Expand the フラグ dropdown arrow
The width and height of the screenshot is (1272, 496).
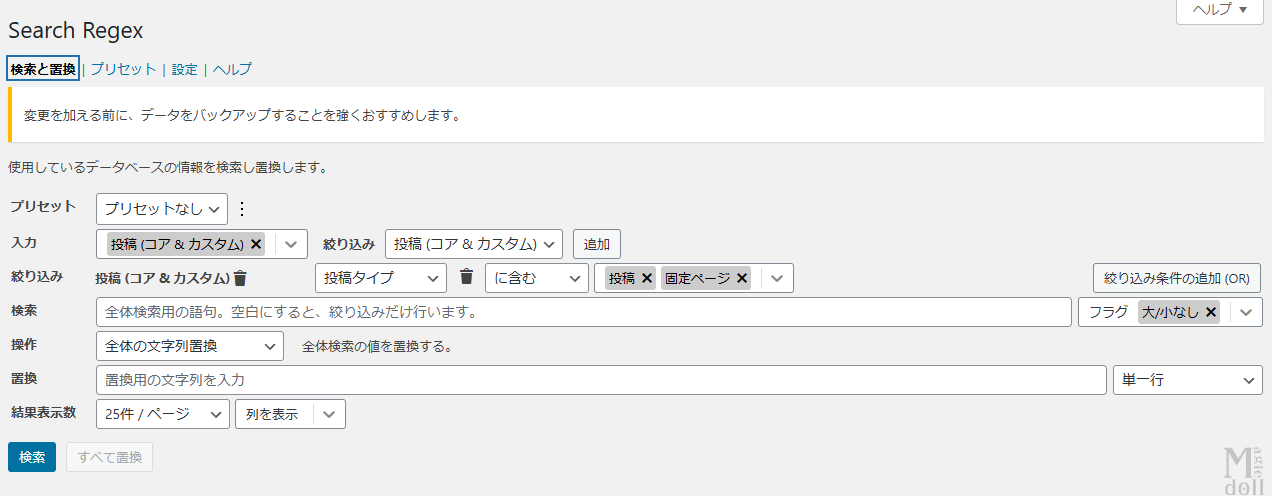1245,312
